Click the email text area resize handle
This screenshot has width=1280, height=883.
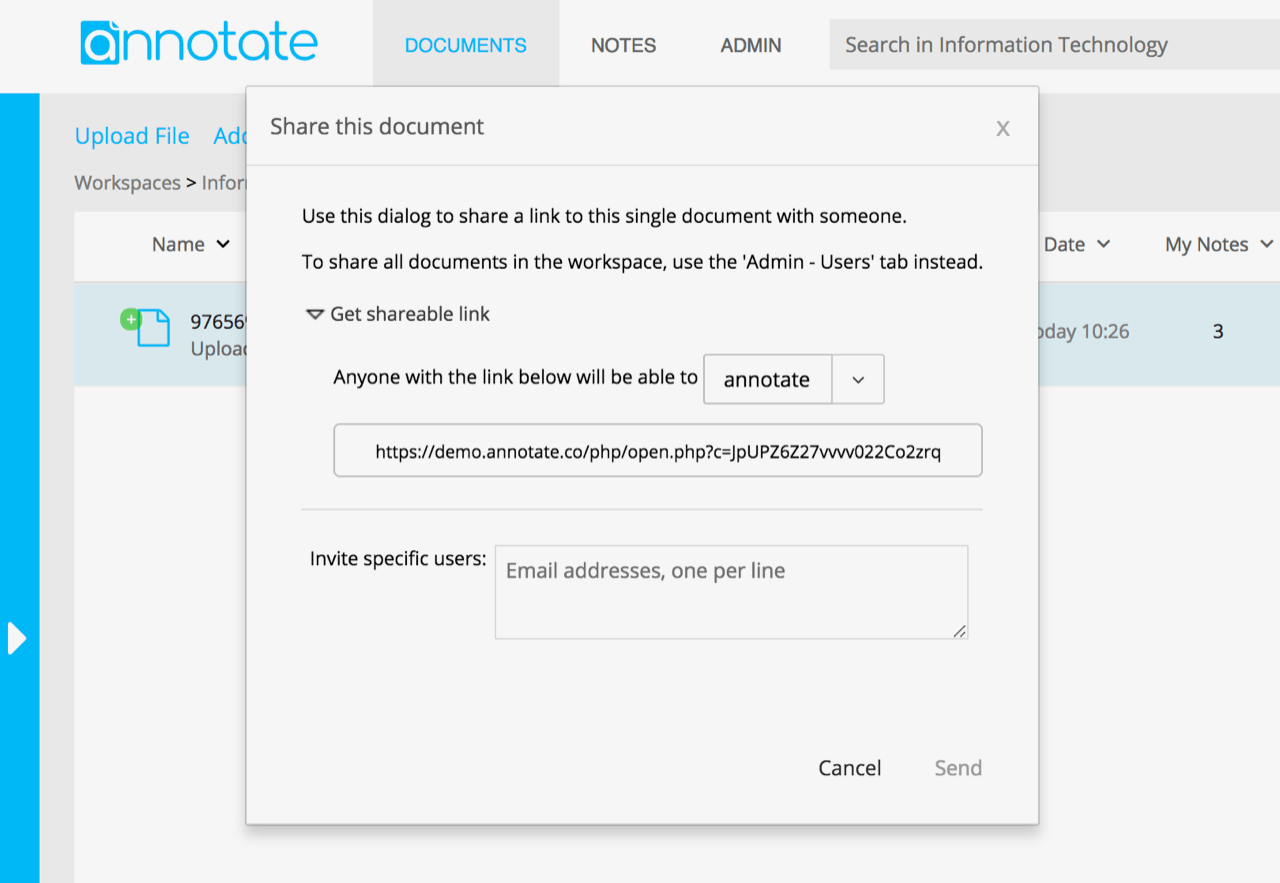960,631
